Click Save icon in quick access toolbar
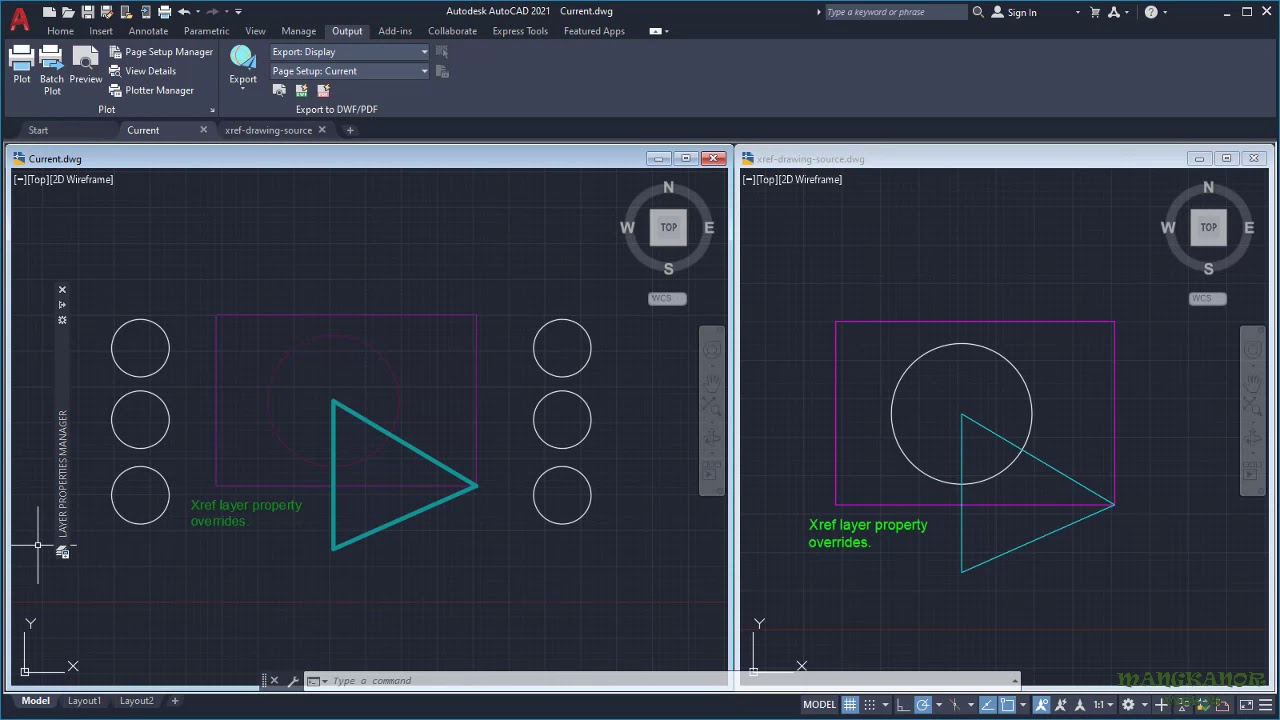 (x=88, y=12)
